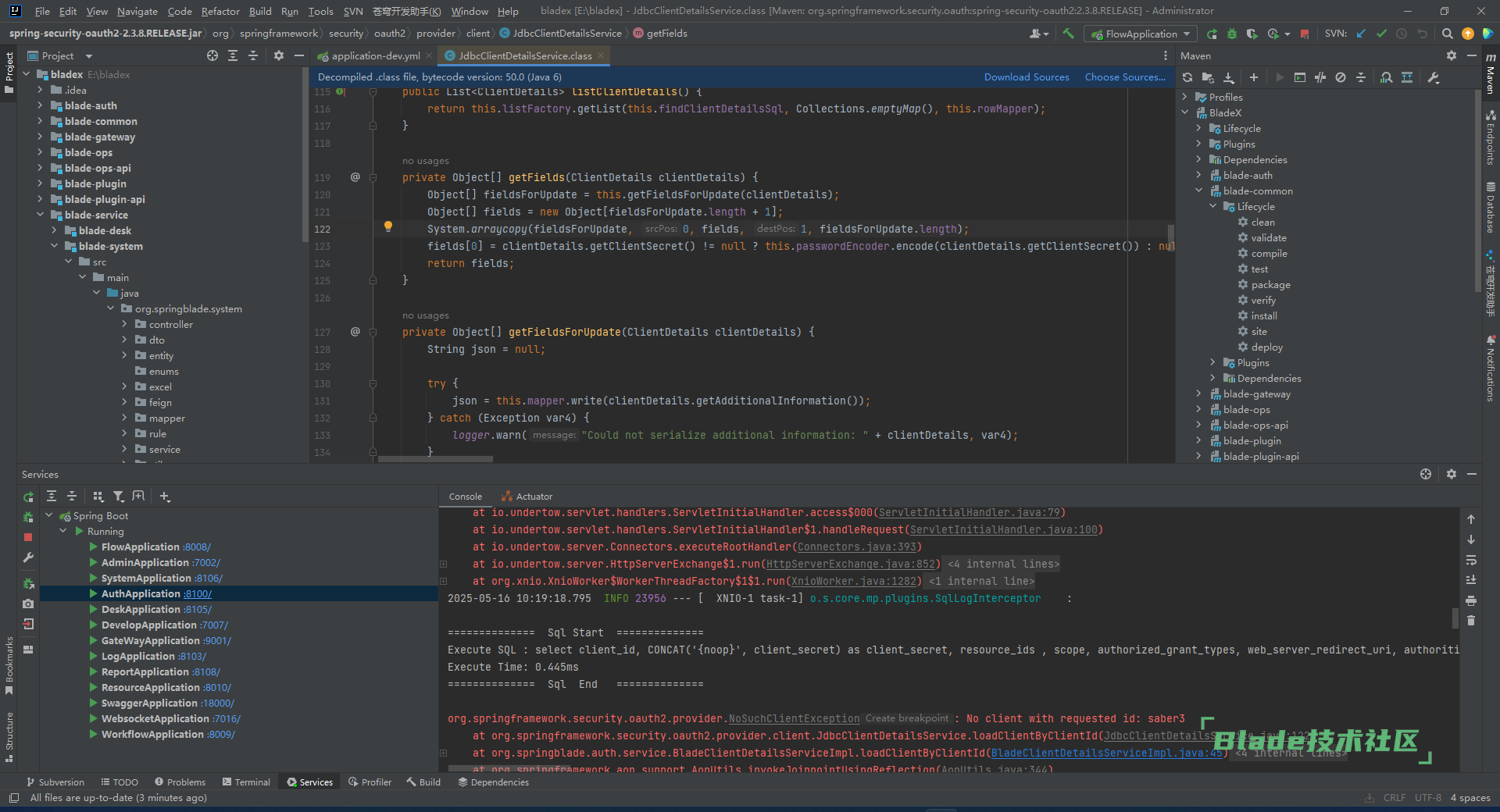The height and width of the screenshot is (812, 1500).
Task: Collapse Running node in Services tree
Action: click(x=63, y=531)
